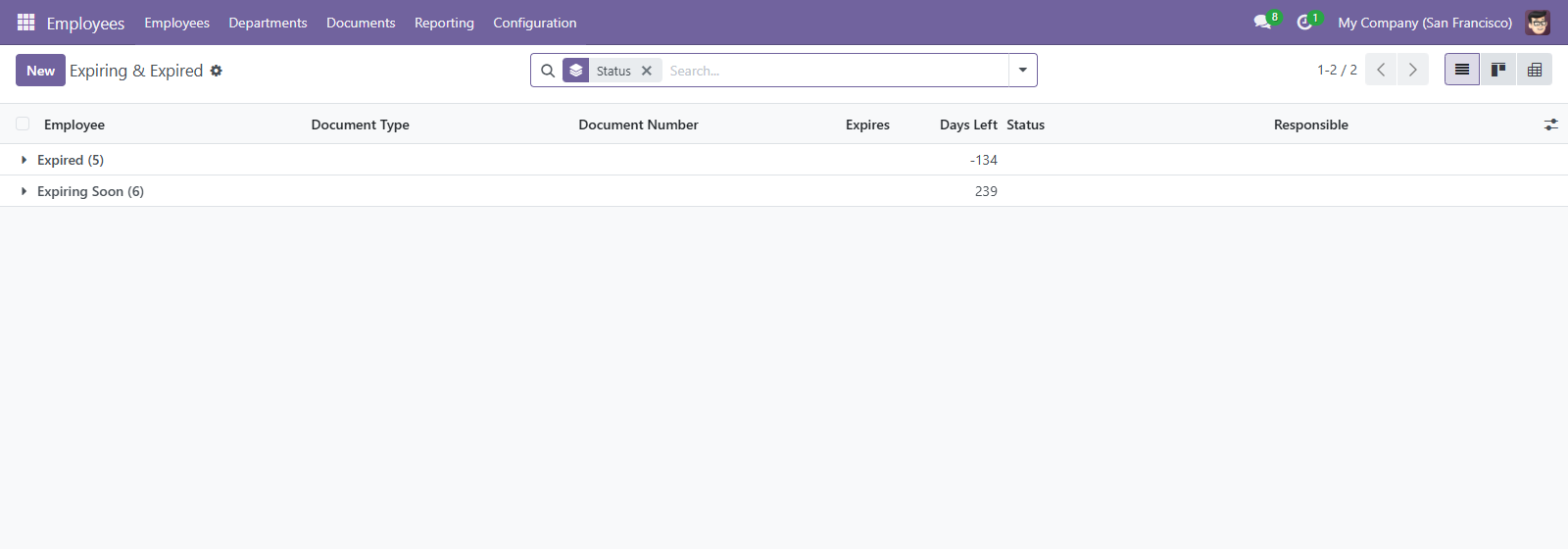Click the search magnifier icon

548,71
